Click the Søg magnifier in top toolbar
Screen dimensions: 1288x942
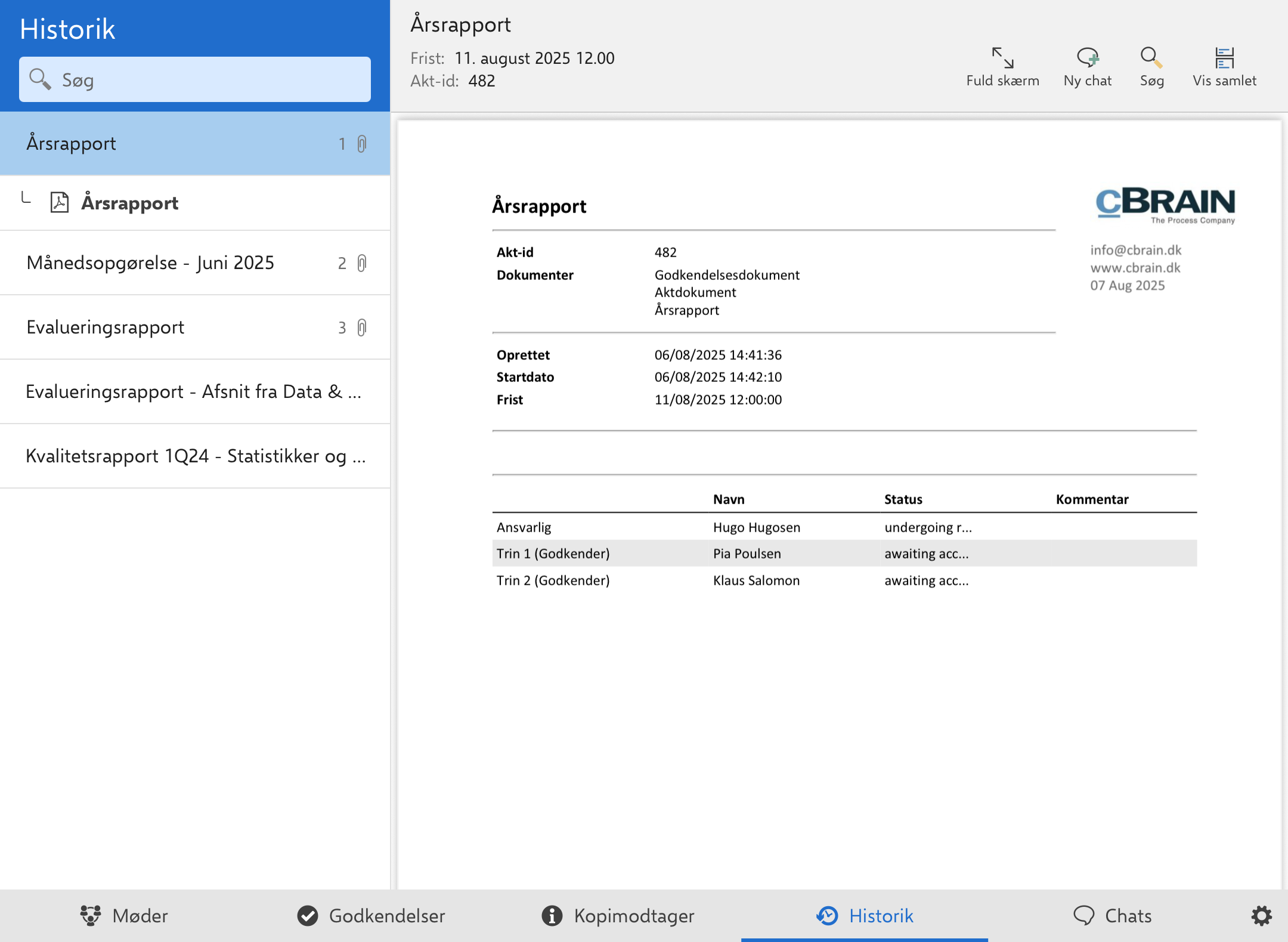(1151, 58)
